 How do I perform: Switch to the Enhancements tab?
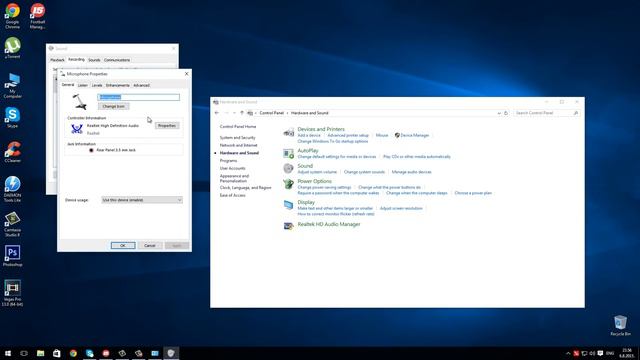(118, 85)
